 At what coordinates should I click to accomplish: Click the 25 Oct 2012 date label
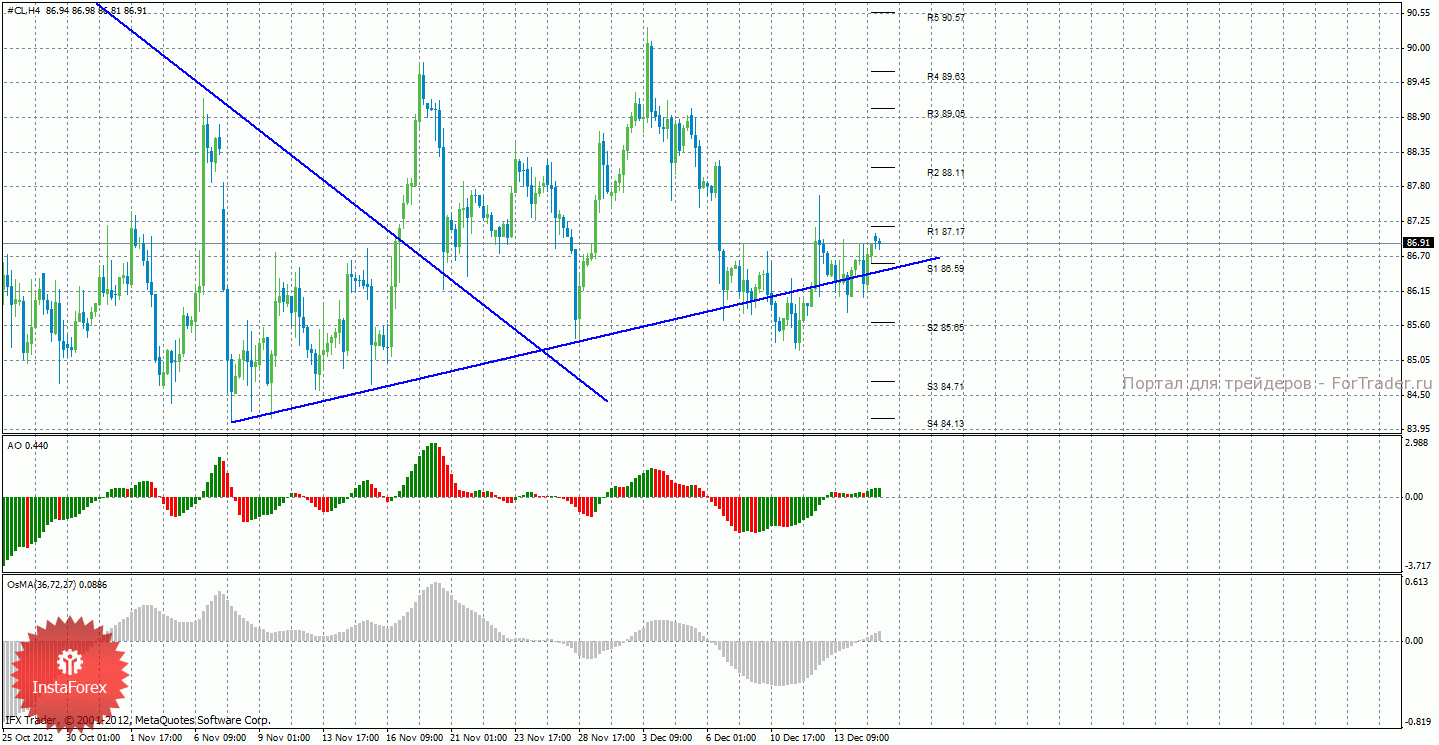click(29, 738)
